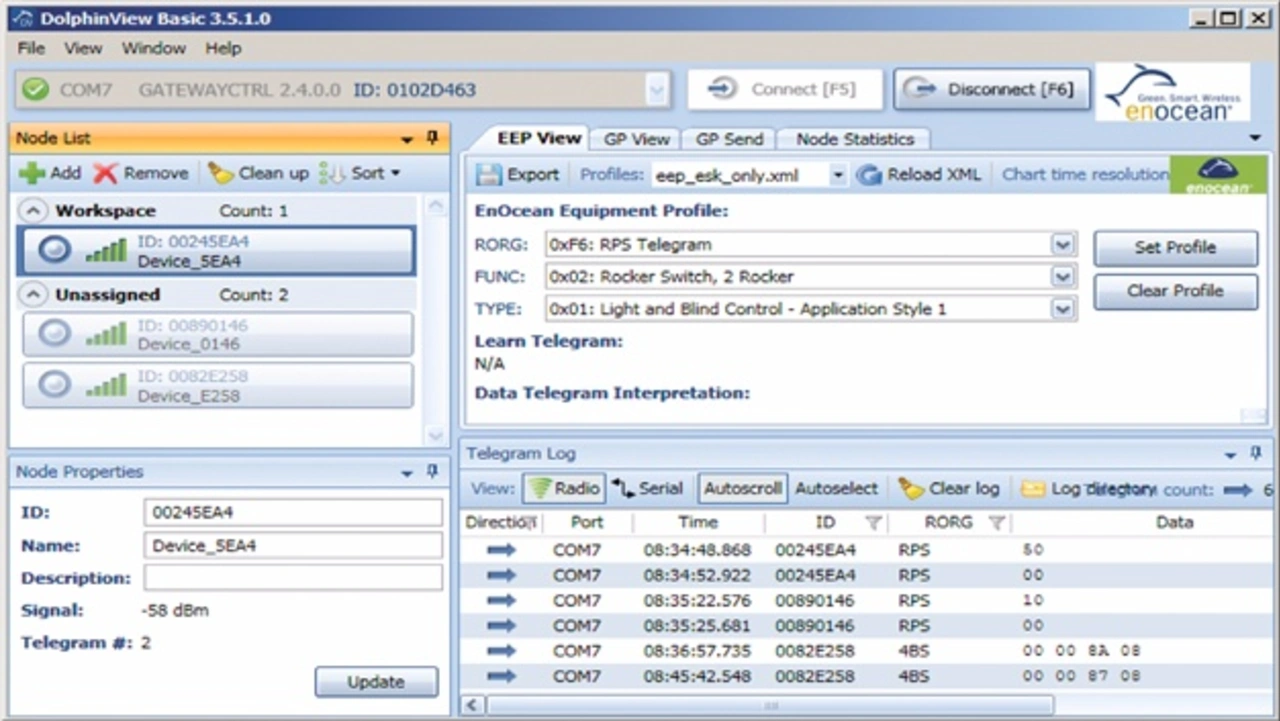The height and width of the screenshot is (721, 1280).
Task: Open the FUNC dropdown
Action: point(1062,276)
